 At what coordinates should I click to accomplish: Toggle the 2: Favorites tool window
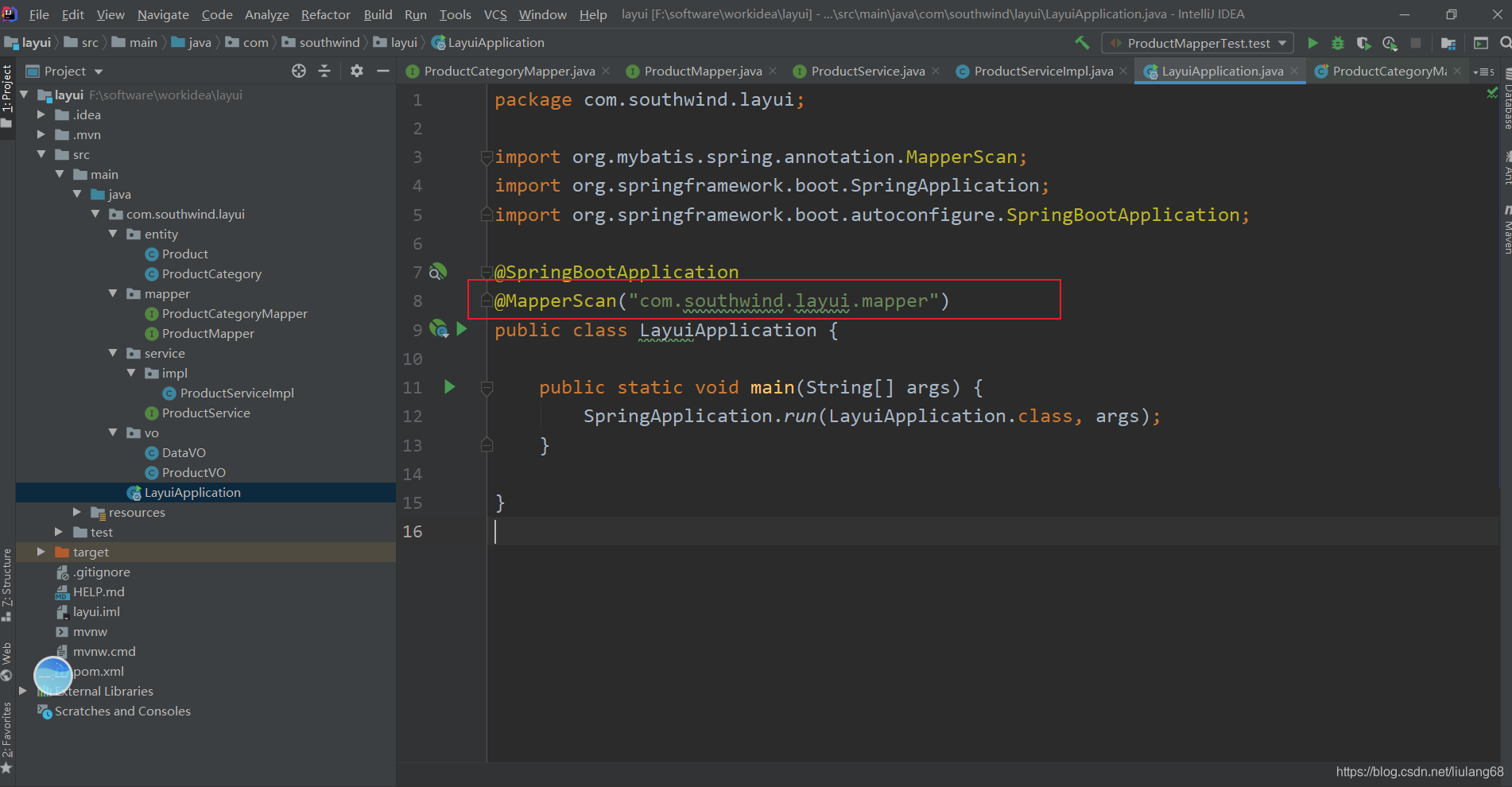7,738
